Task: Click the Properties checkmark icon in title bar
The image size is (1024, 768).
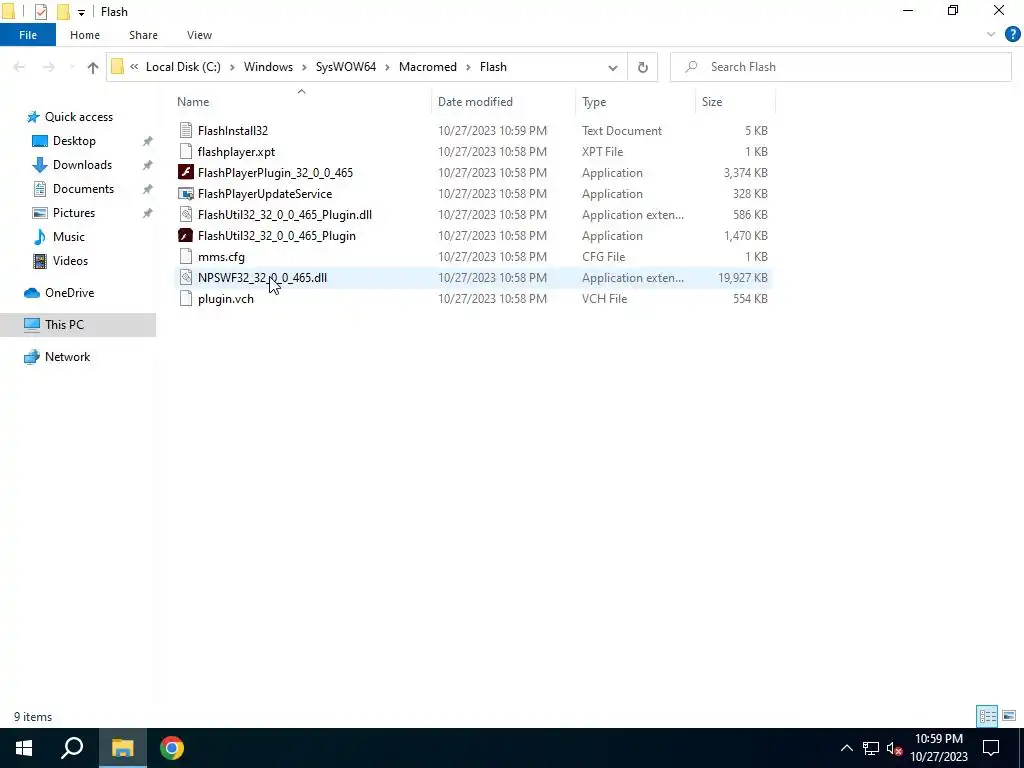Action: tap(40, 12)
